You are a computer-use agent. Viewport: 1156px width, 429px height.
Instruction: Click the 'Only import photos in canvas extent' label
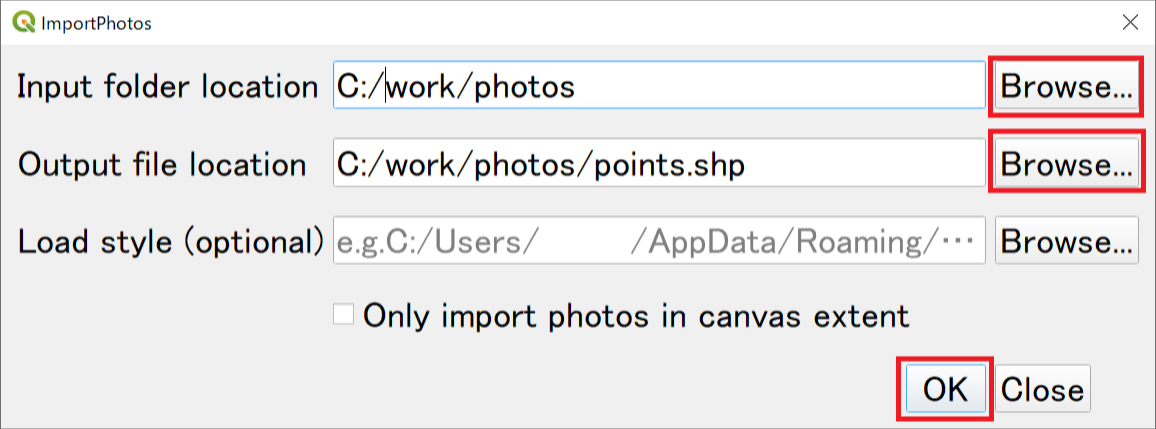click(637, 316)
